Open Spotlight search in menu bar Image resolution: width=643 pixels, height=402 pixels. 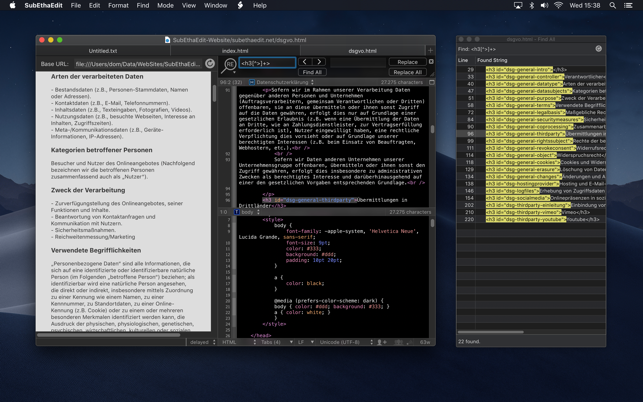coord(612,5)
